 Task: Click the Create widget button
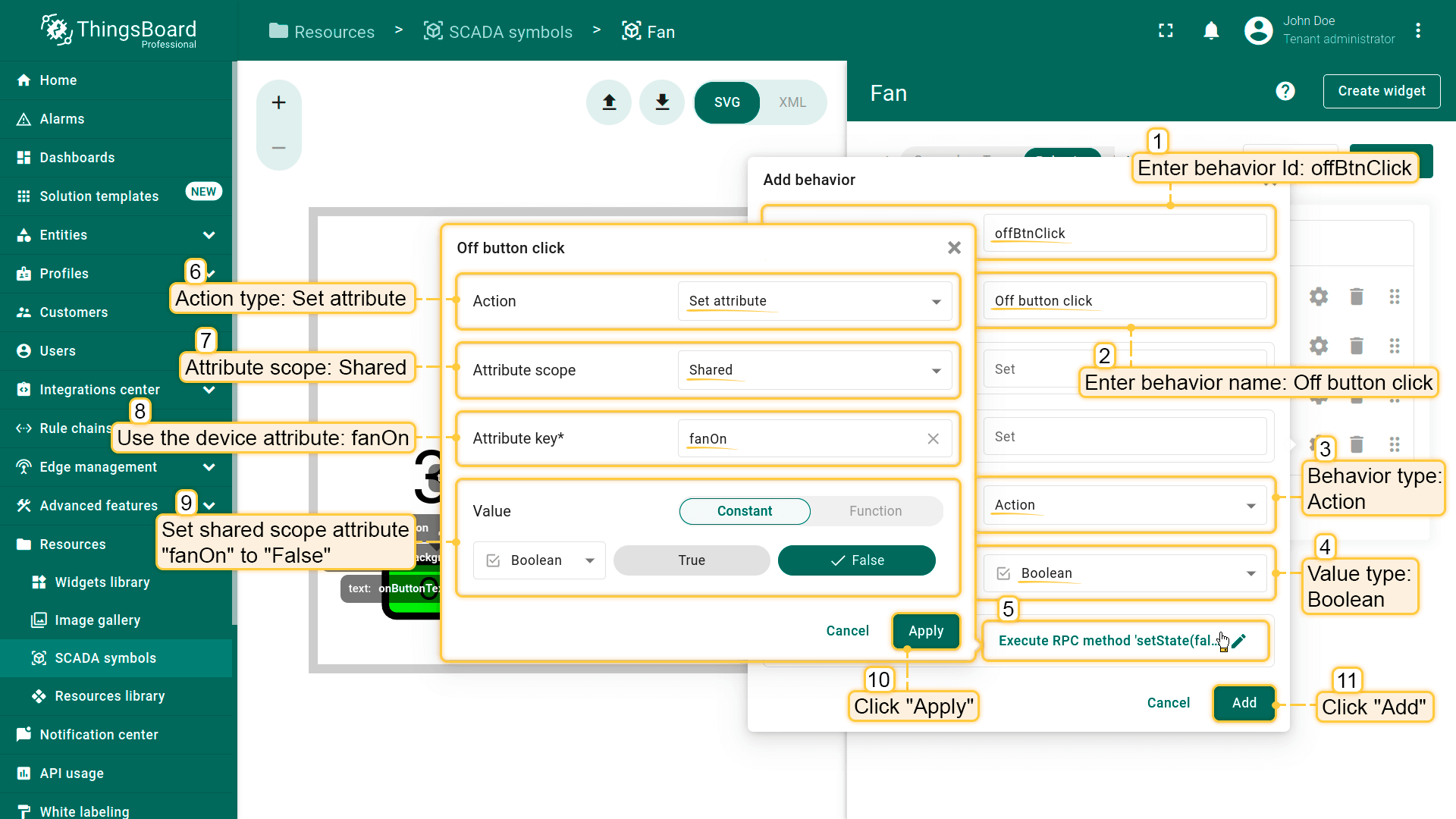click(x=1381, y=91)
